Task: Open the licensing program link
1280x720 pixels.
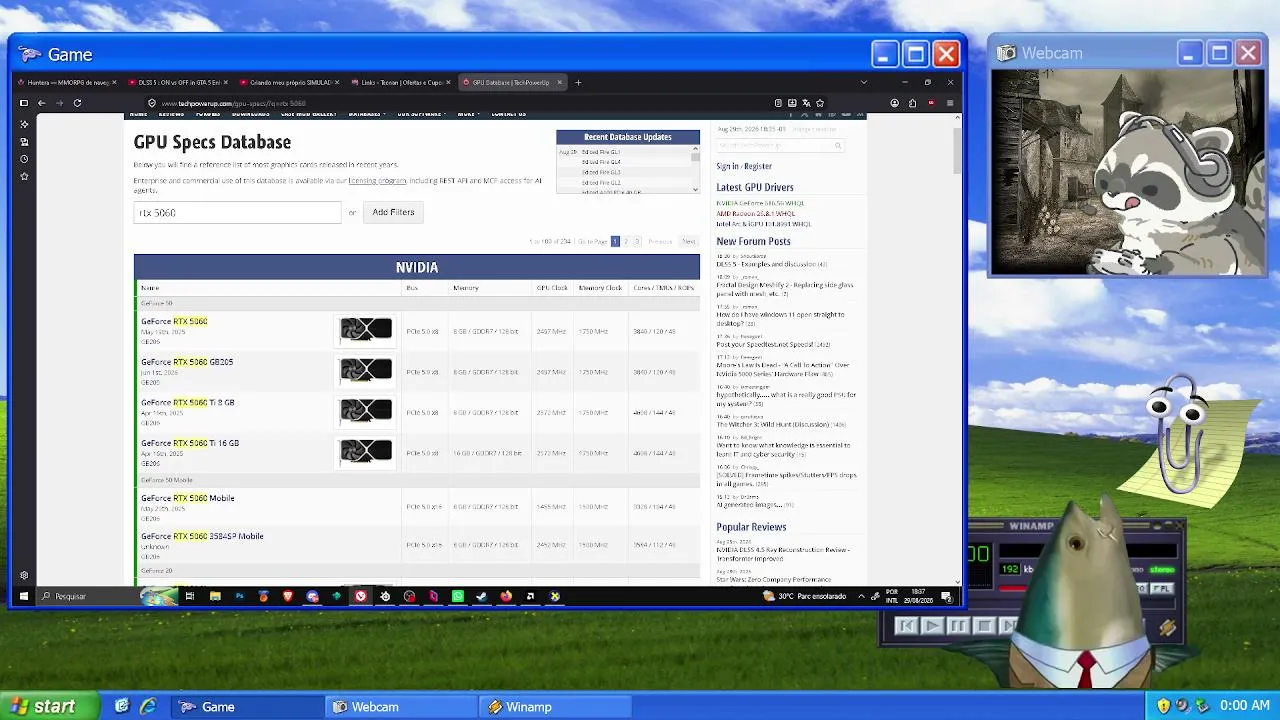Action: pyautogui.click(x=378, y=181)
